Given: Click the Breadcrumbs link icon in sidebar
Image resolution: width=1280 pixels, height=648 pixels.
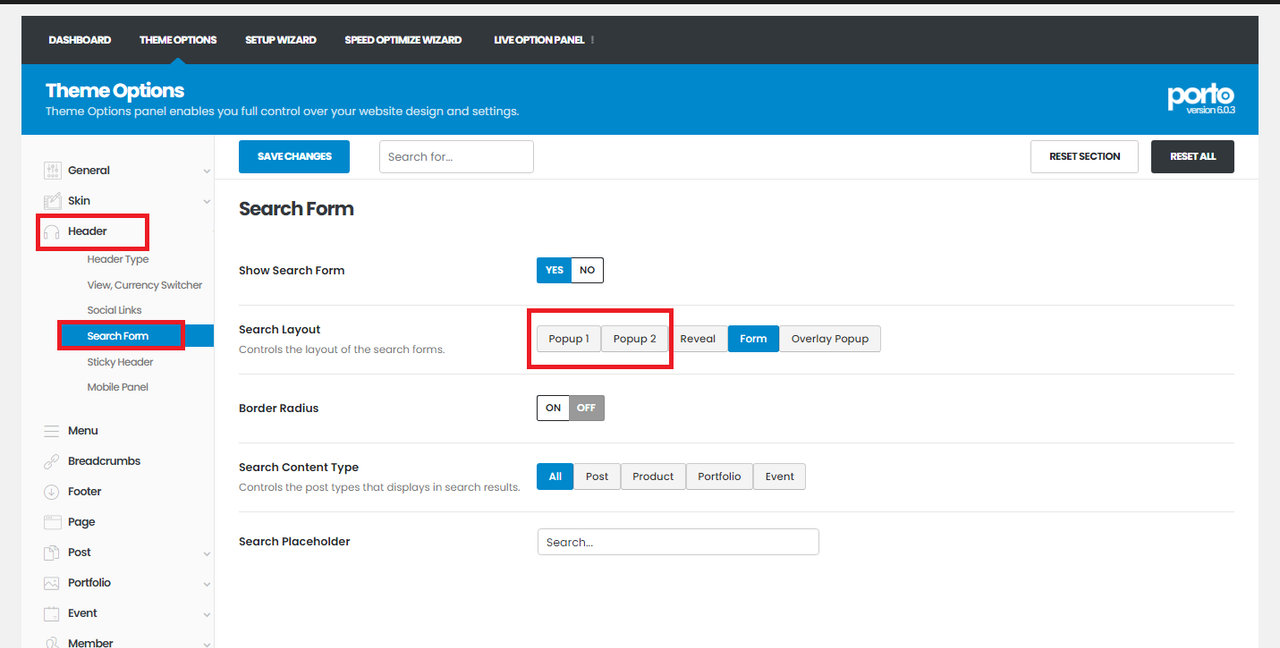Looking at the screenshot, I should [x=52, y=462].
